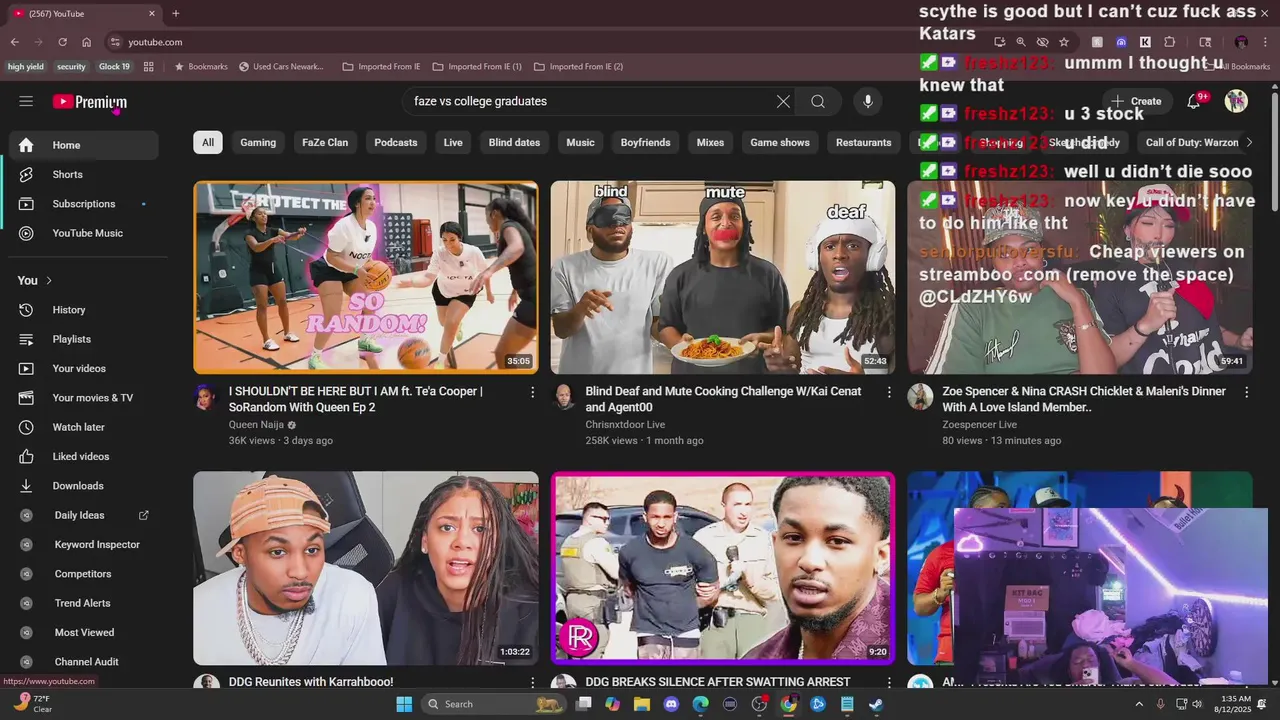Play the Blind Deaf Mute cooking thumbnail

723,277
